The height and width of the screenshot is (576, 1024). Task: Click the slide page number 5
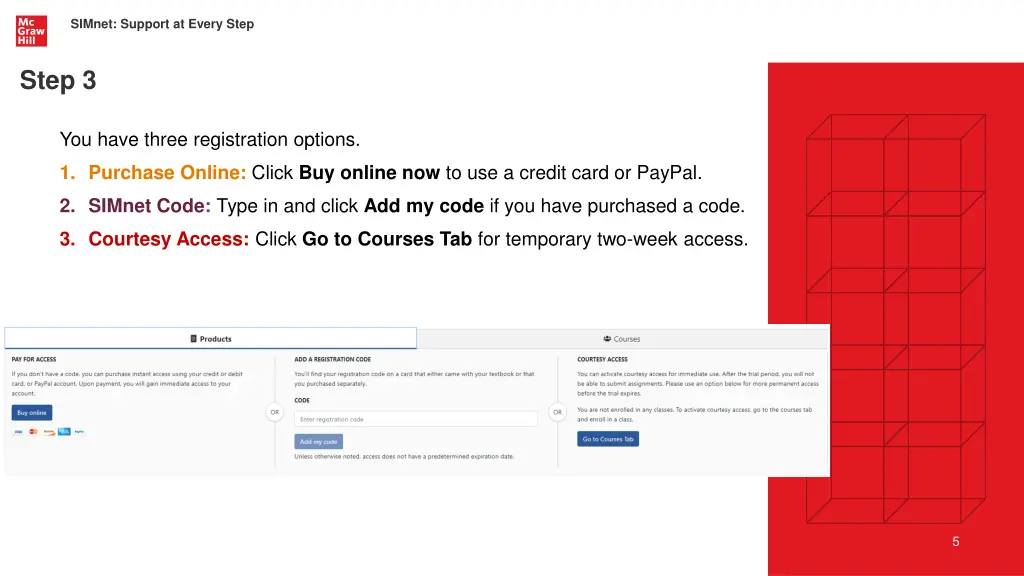(955, 541)
